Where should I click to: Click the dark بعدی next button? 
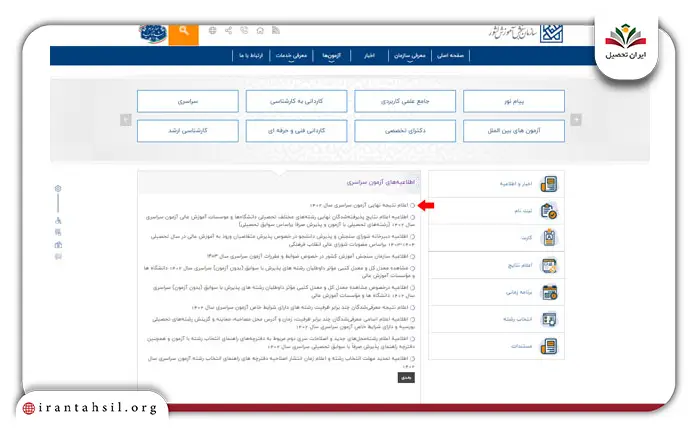406,378
